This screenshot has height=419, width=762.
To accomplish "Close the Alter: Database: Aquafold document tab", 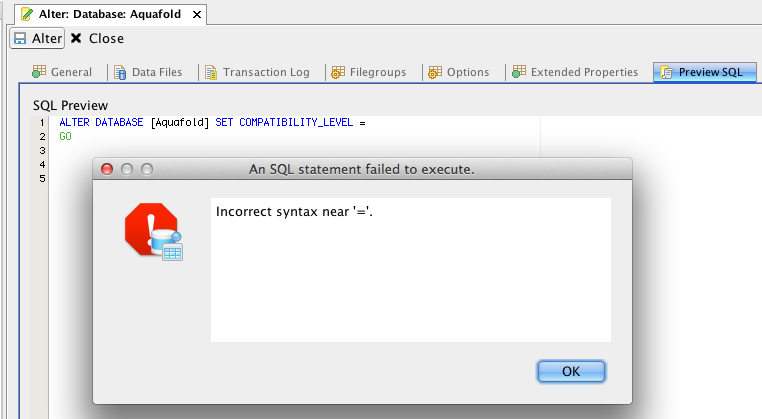I will pos(196,15).
